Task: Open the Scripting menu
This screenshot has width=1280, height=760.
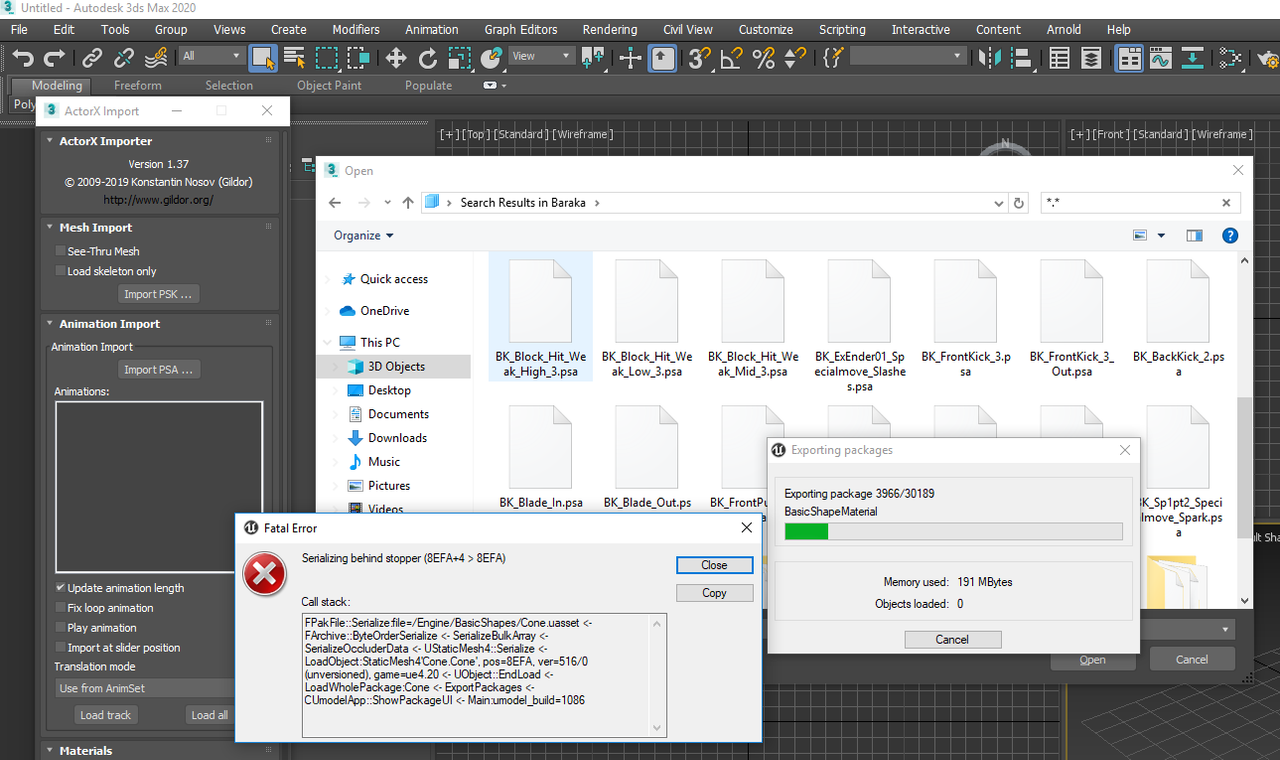Action: (x=842, y=29)
